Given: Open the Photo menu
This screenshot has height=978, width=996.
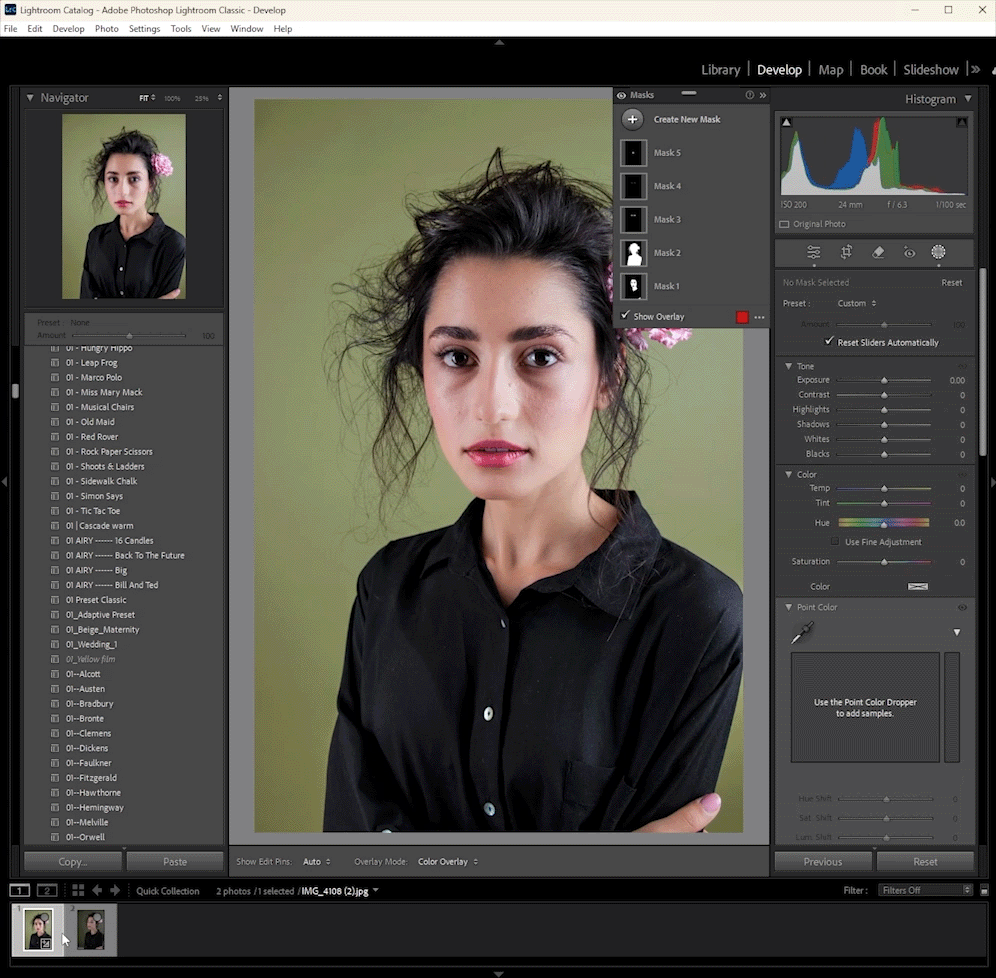Looking at the screenshot, I should (107, 29).
